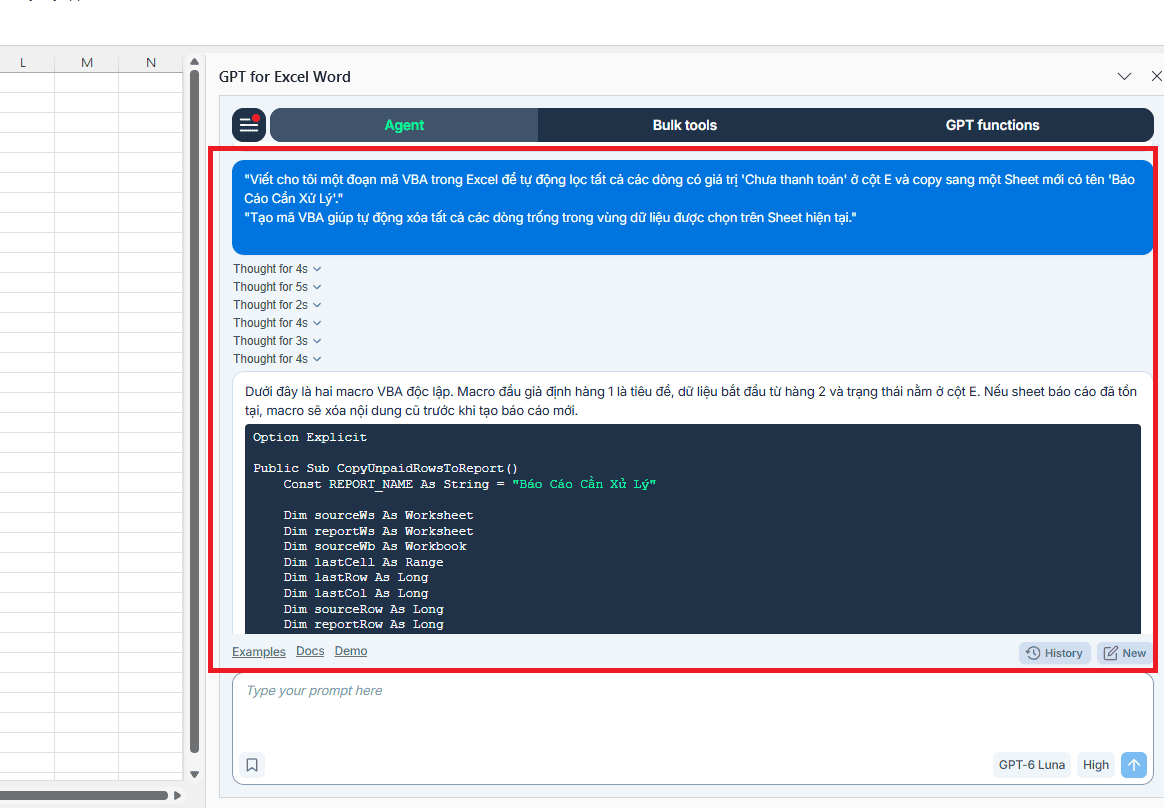Open the Docs link
This screenshot has width=1164, height=808.
310,651
